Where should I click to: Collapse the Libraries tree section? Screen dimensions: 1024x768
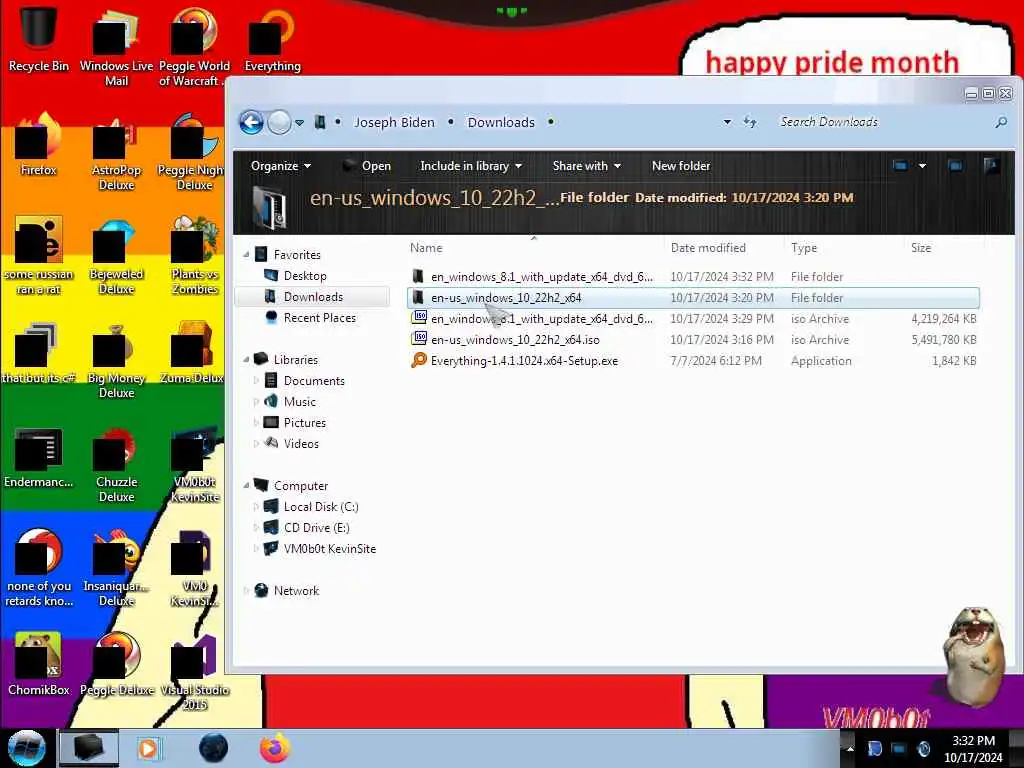(247, 359)
